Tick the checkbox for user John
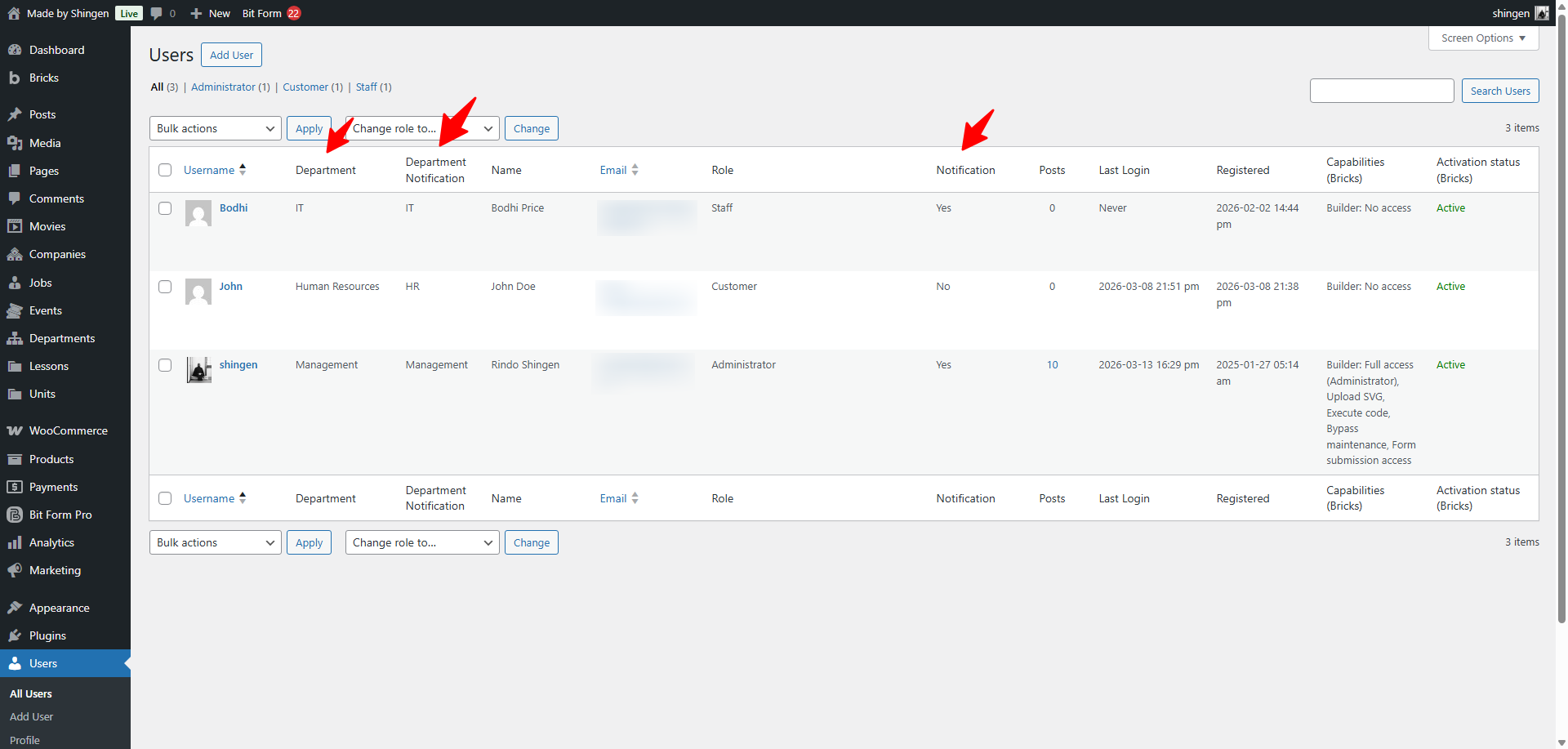 click(165, 287)
